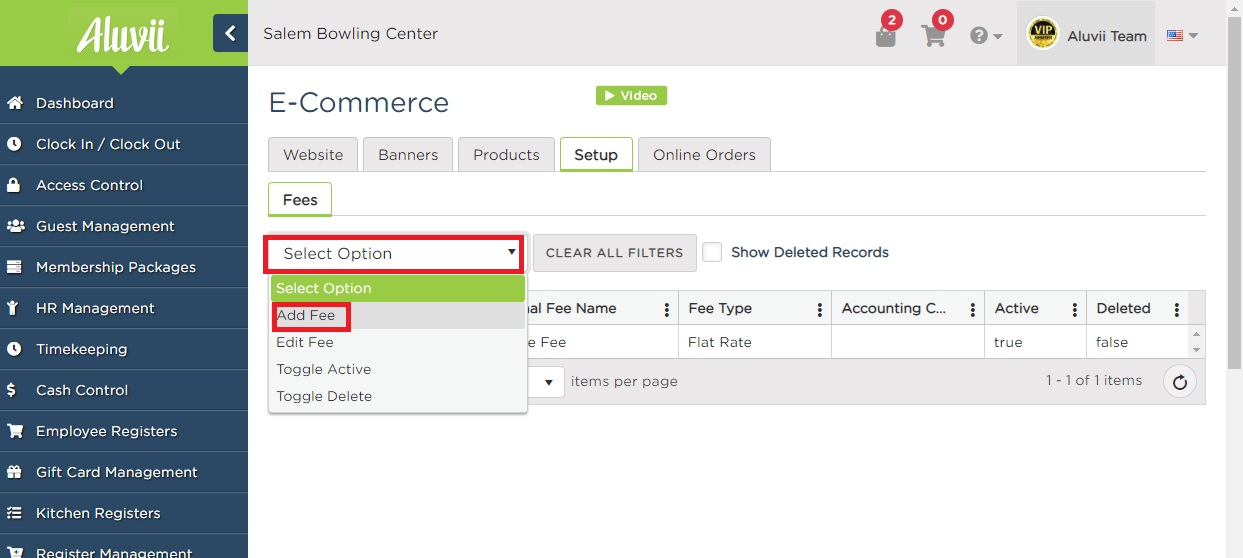Switch to the Products tab
The width and height of the screenshot is (1243, 558).
point(506,155)
